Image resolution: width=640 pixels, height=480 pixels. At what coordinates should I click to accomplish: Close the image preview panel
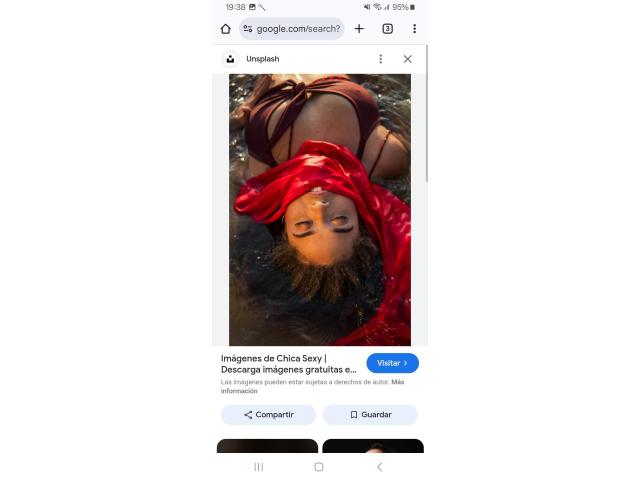(x=407, y=59)
